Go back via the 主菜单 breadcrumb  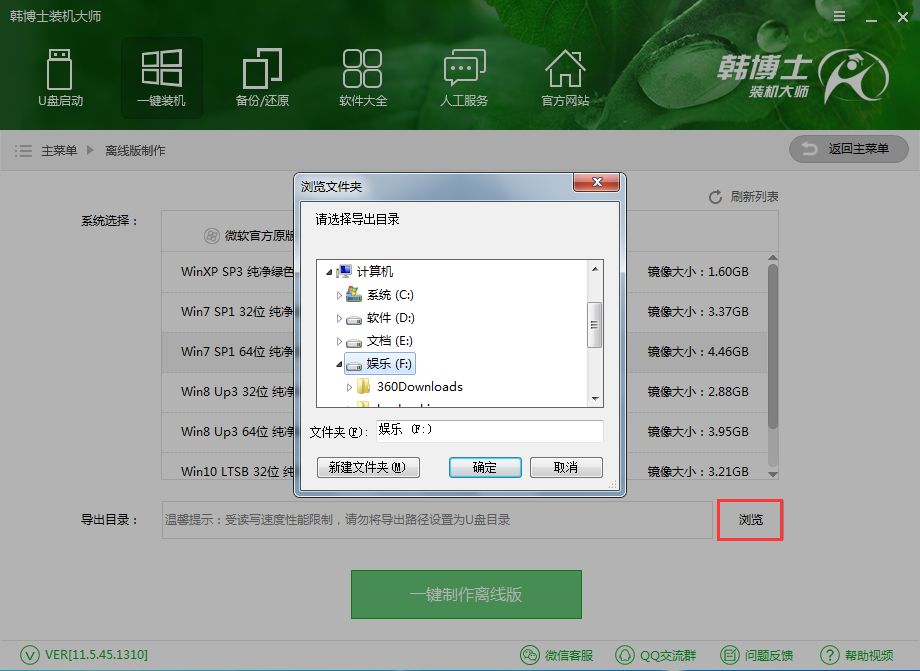[x=62, y=149]
